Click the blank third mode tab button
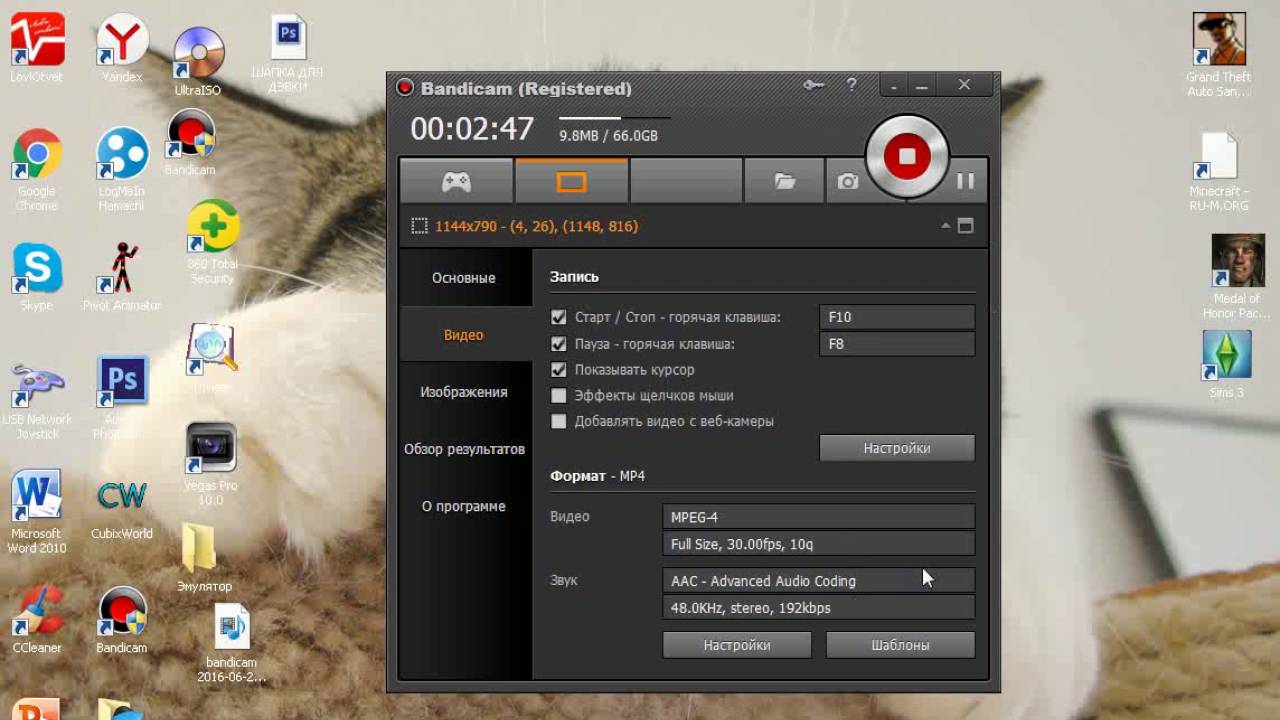Image resolution: width=1280 pixels, height=720 pixels. (x=686, y=181)
